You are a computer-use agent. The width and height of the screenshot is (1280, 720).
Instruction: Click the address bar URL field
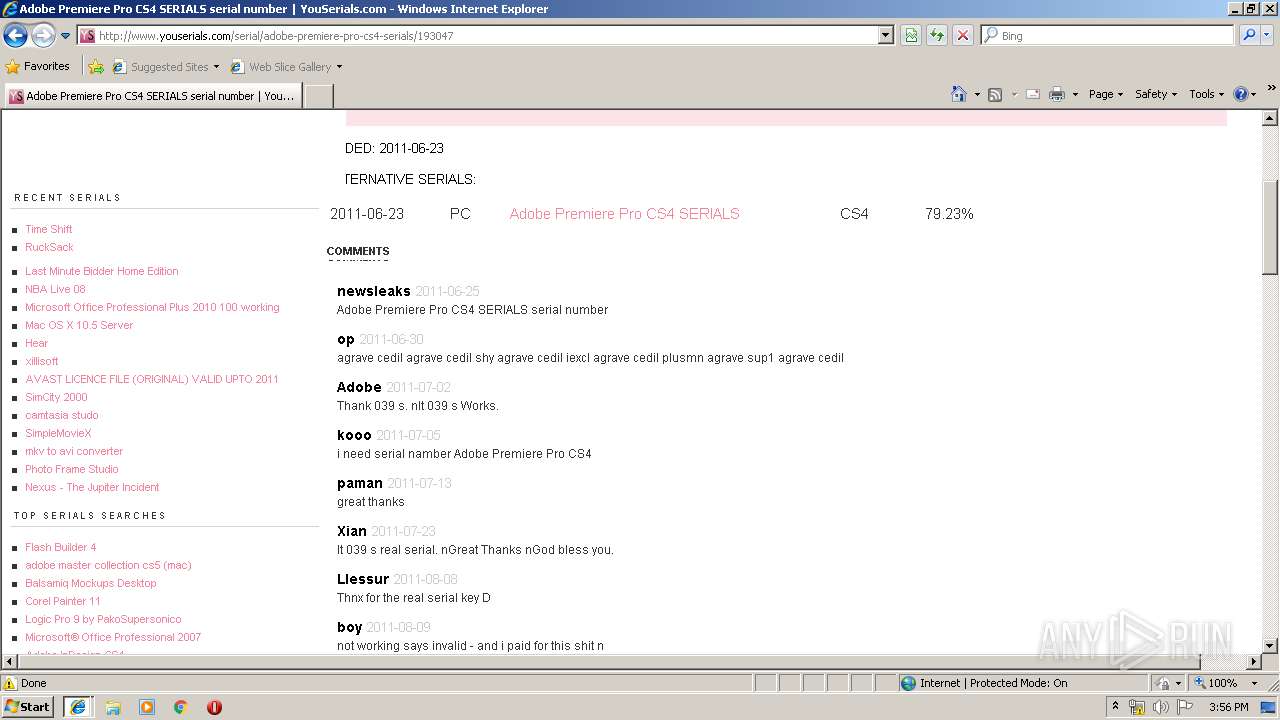pos(478,35)
